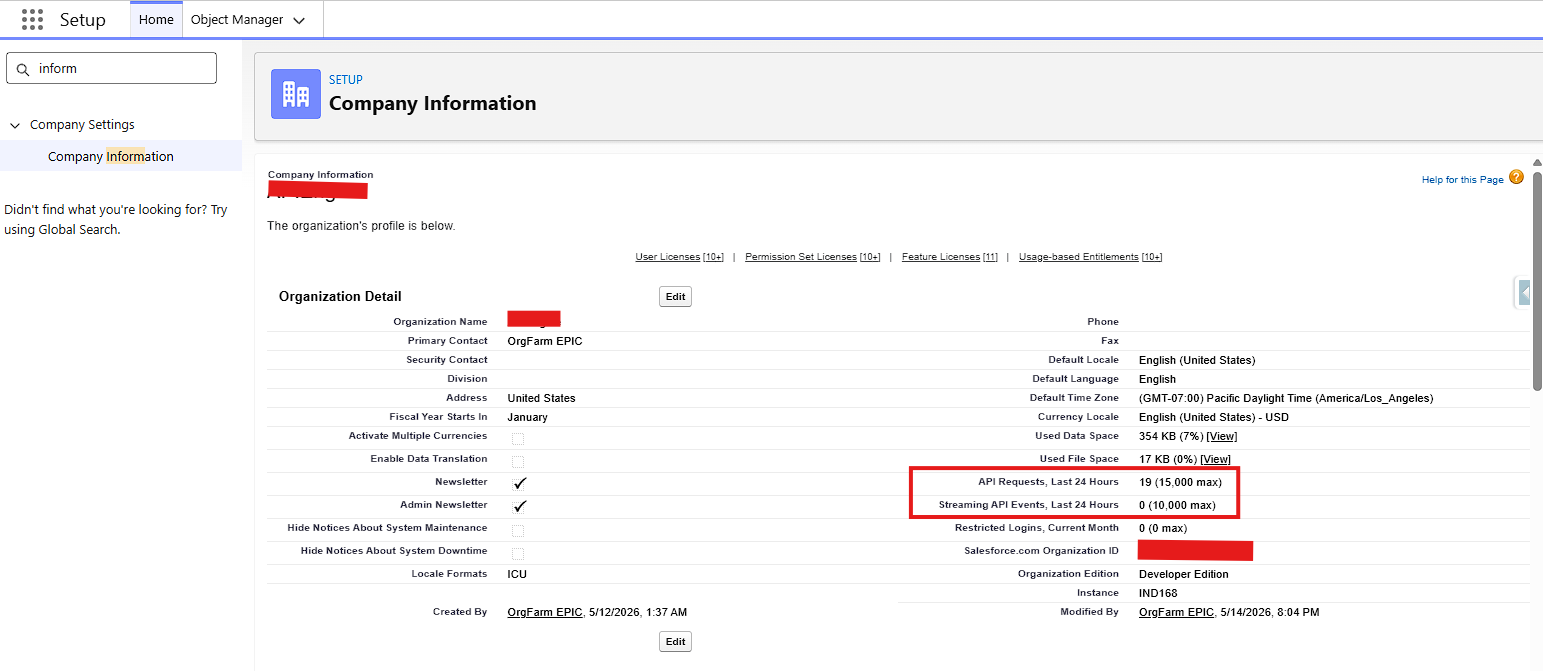Toggle the Newsletter checkmark
Image resolution: width=1543 pixels, height=671 pixels.
(x=520, y=483)
